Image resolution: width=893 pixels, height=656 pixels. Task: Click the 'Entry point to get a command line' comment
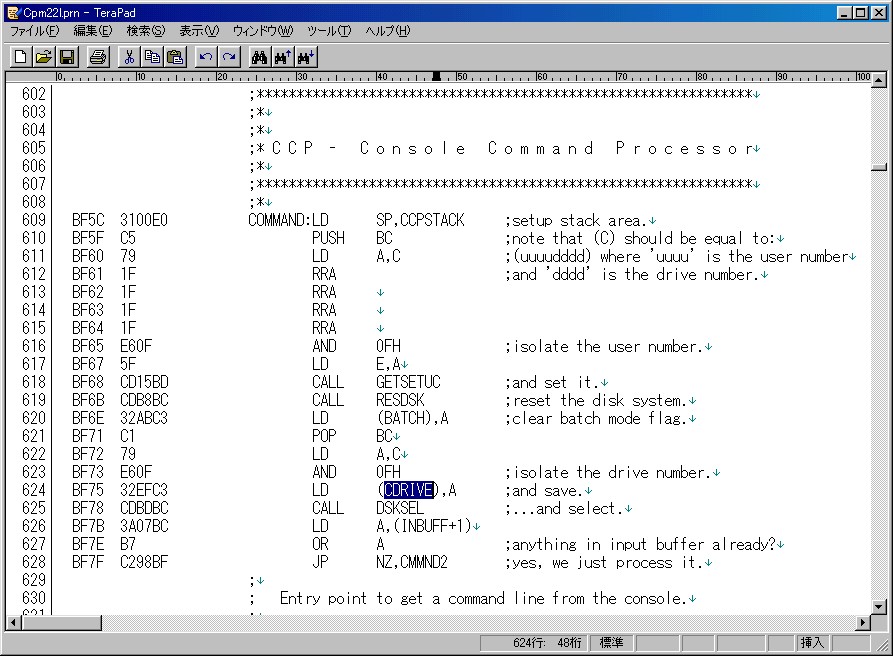483,598
